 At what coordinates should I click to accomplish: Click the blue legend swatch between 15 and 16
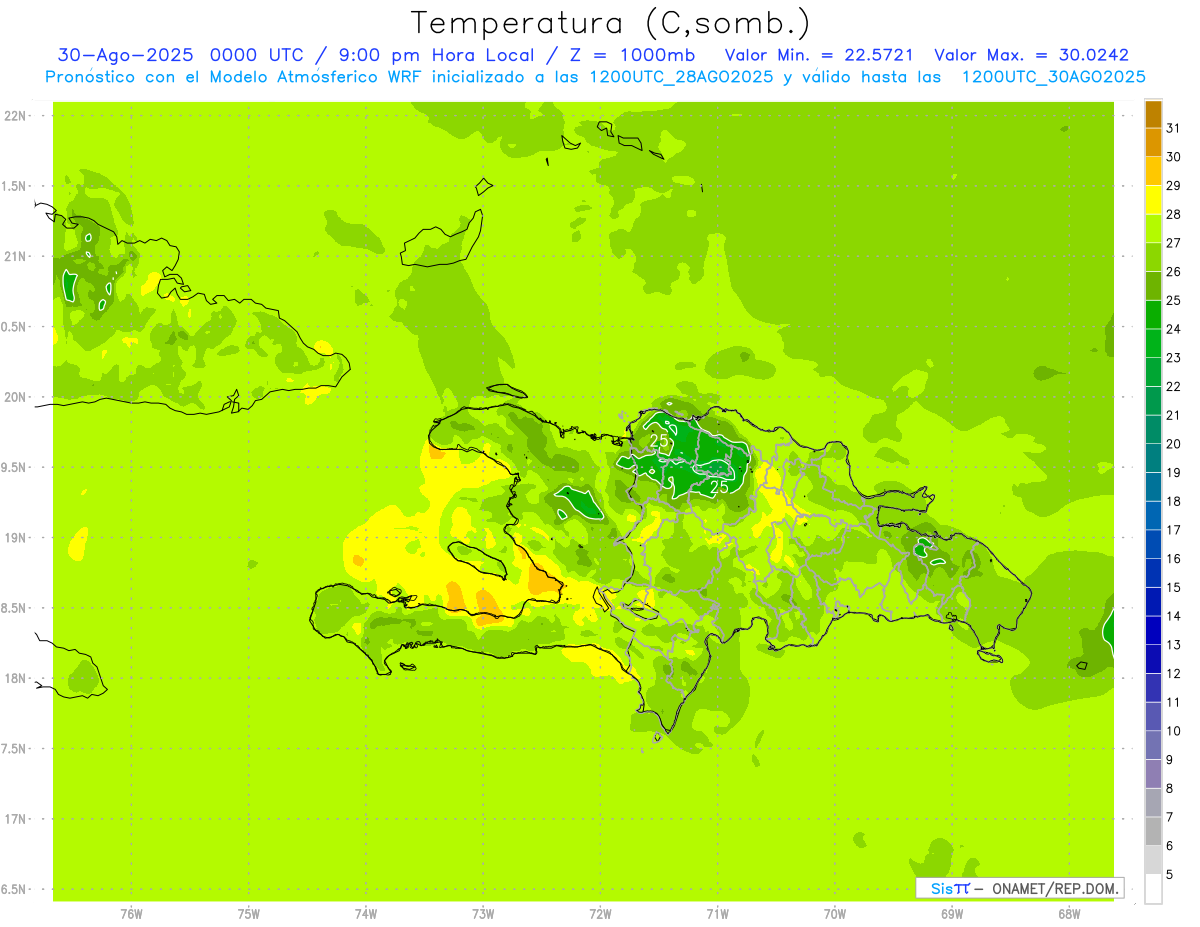click(1153, 573)
